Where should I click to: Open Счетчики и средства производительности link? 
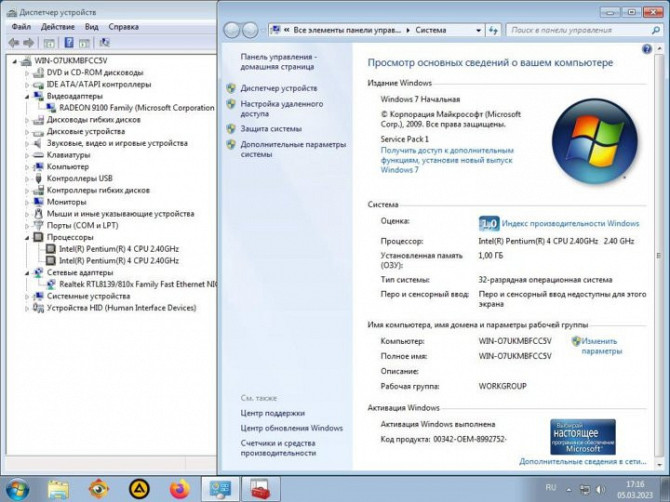coord(278,448)
